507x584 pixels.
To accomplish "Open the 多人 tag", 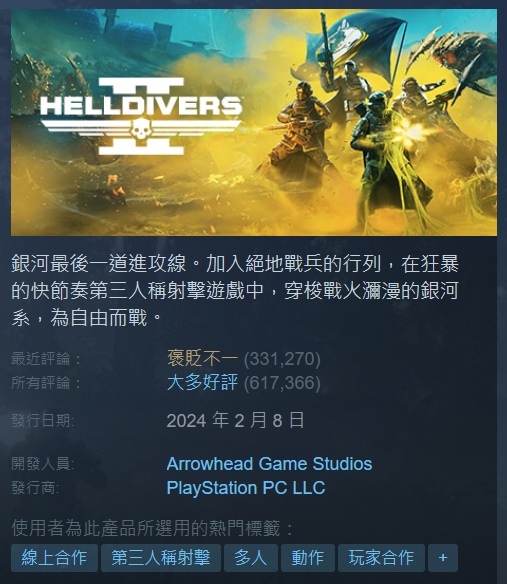I will pos(251,558).
